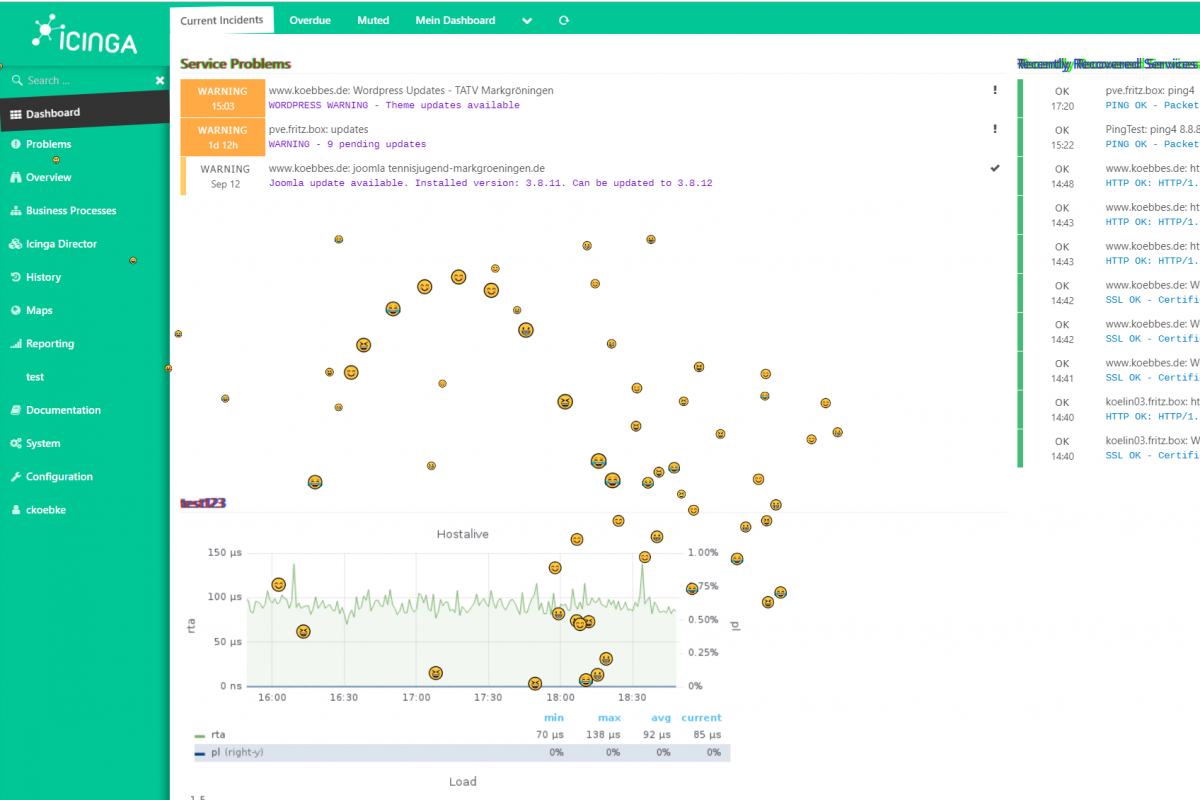Image resolution: width=1200 pixels, height=800 pixels.
Task: Sort the legend by the current column
Action: click(x=701, y=718)
